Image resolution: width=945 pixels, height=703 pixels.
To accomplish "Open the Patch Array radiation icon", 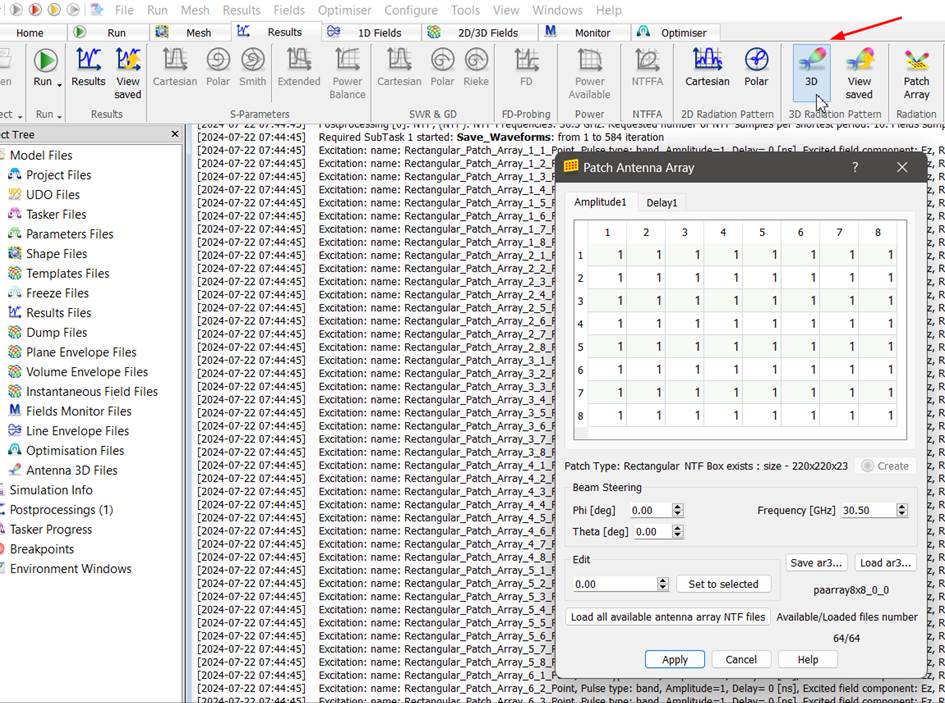I will [916, 74].
